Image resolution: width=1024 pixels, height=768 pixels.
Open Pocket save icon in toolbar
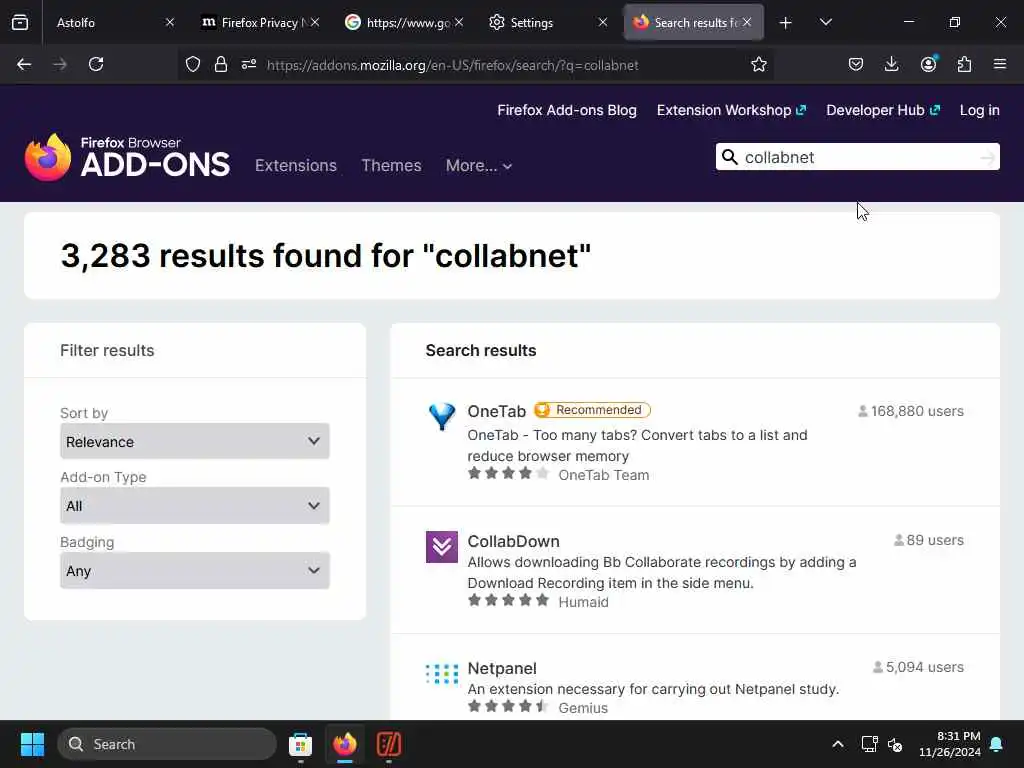click(856, 64)
